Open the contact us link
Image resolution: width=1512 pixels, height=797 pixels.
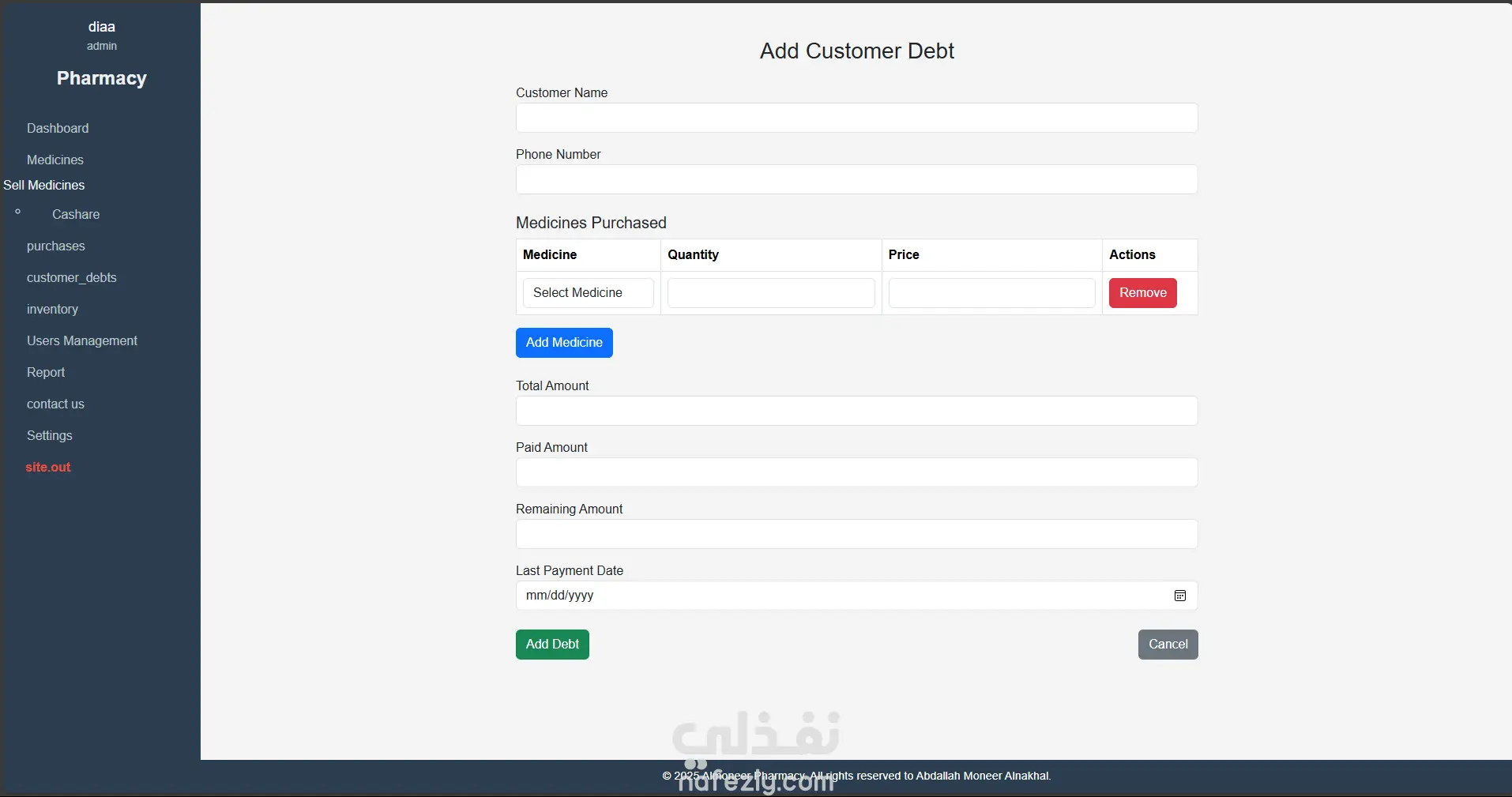pos(55,404)
